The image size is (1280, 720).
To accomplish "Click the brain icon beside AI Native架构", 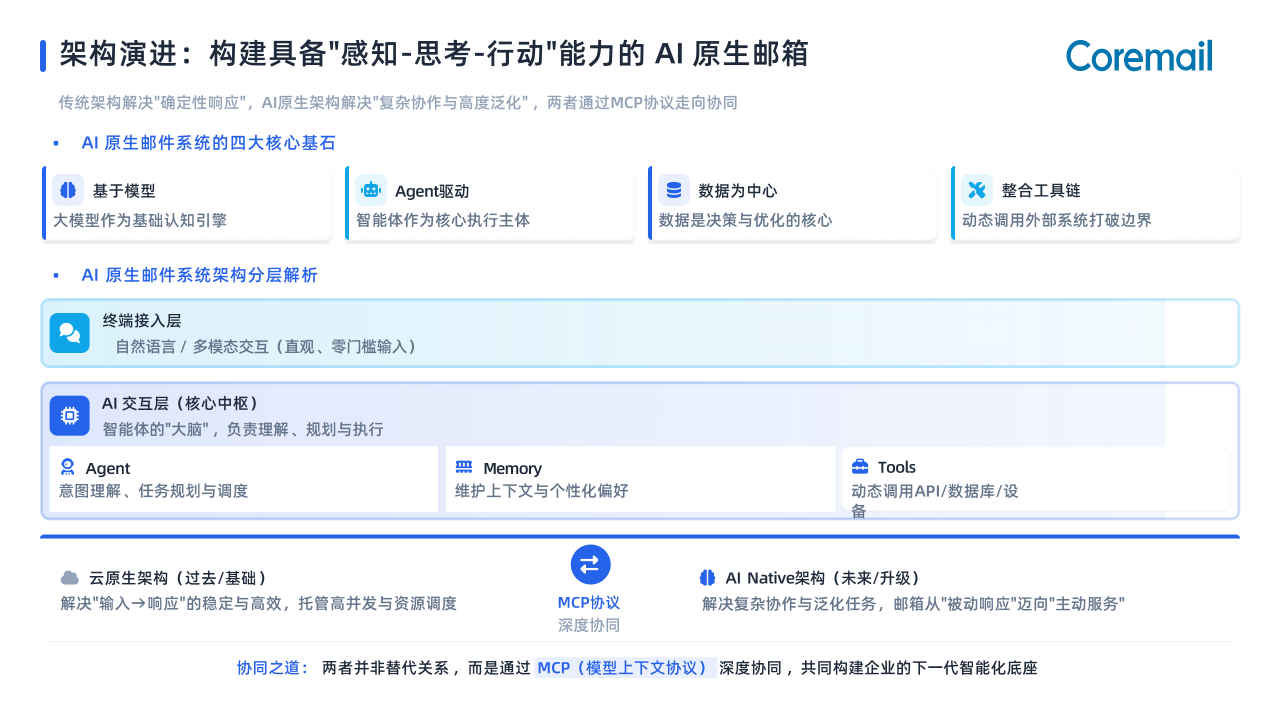I will point(708,578).
